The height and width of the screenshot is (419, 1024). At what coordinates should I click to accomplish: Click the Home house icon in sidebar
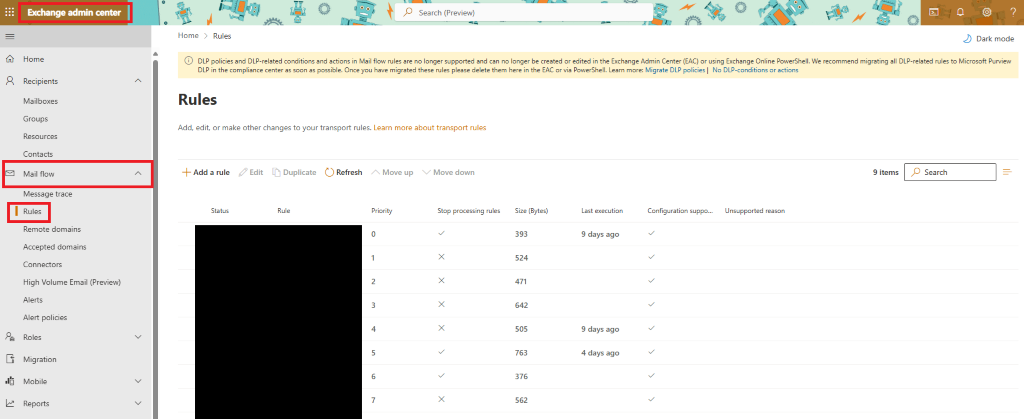[x=10, y=59]
